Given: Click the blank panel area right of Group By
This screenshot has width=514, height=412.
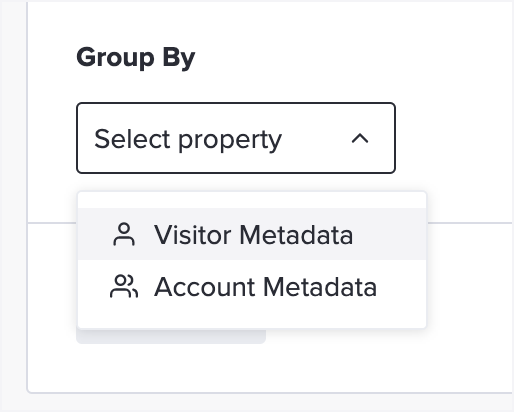Looking at the screenshot, I should tap(350, 58).
